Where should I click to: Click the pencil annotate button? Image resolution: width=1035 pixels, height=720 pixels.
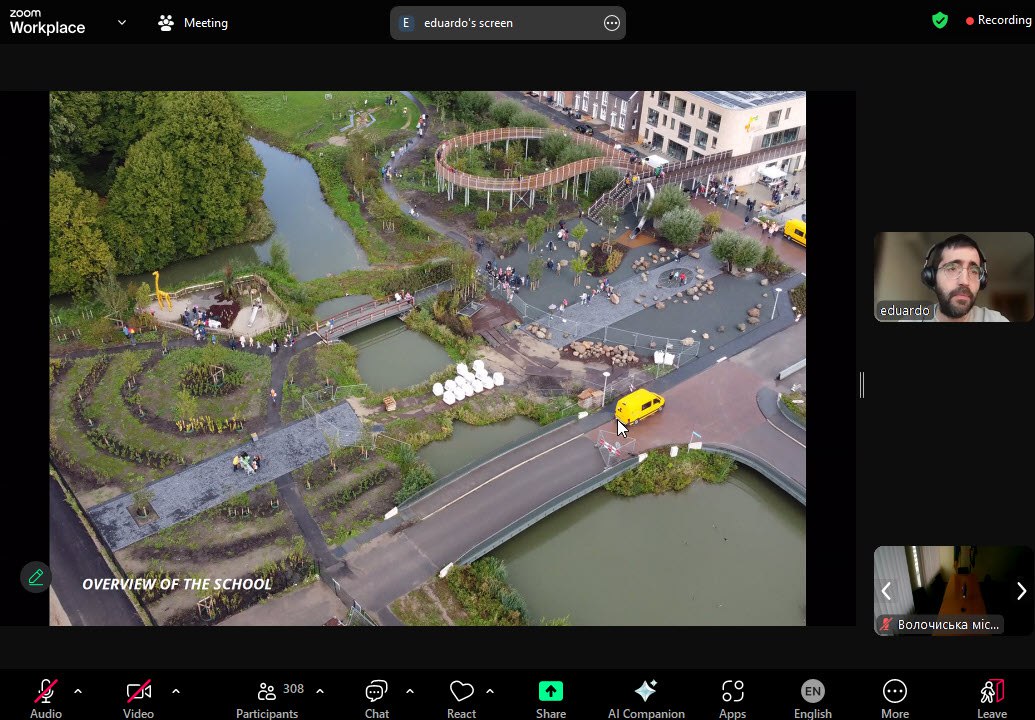35,577
